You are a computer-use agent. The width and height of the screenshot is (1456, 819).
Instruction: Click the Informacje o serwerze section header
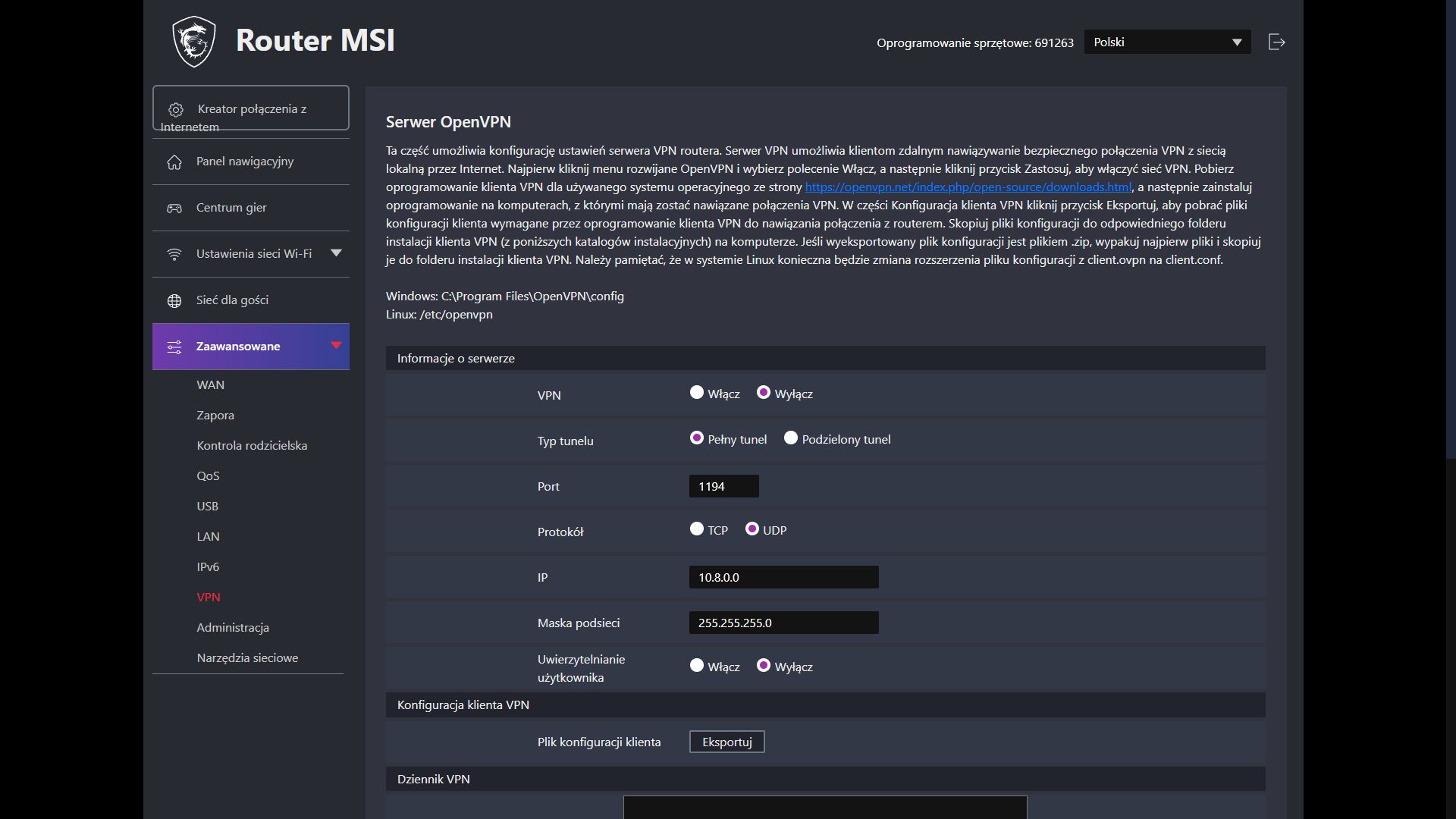point(826,358)
